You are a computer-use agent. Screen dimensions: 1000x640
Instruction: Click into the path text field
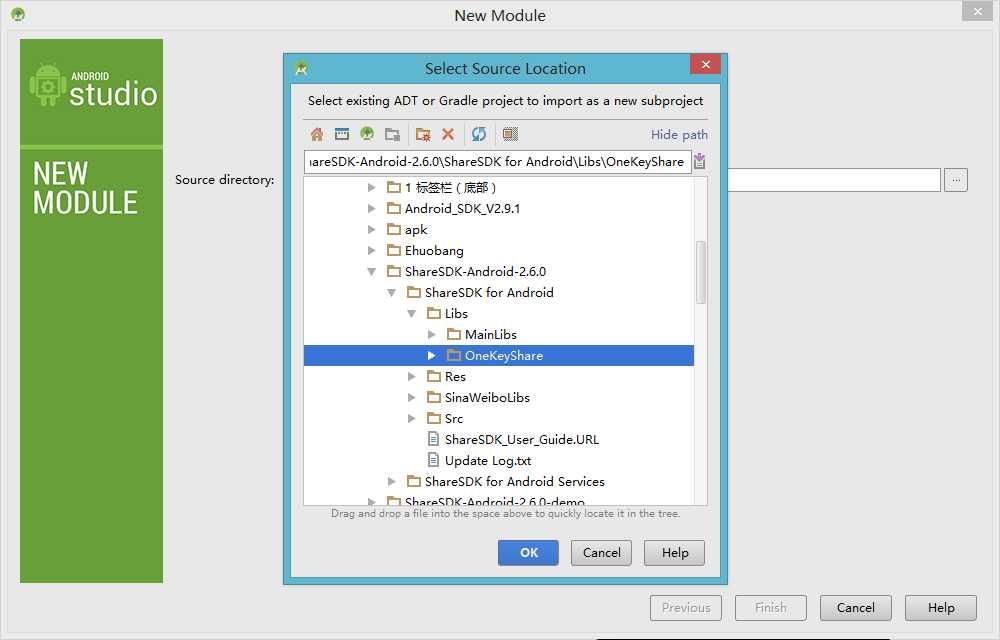tap(497, 162)
